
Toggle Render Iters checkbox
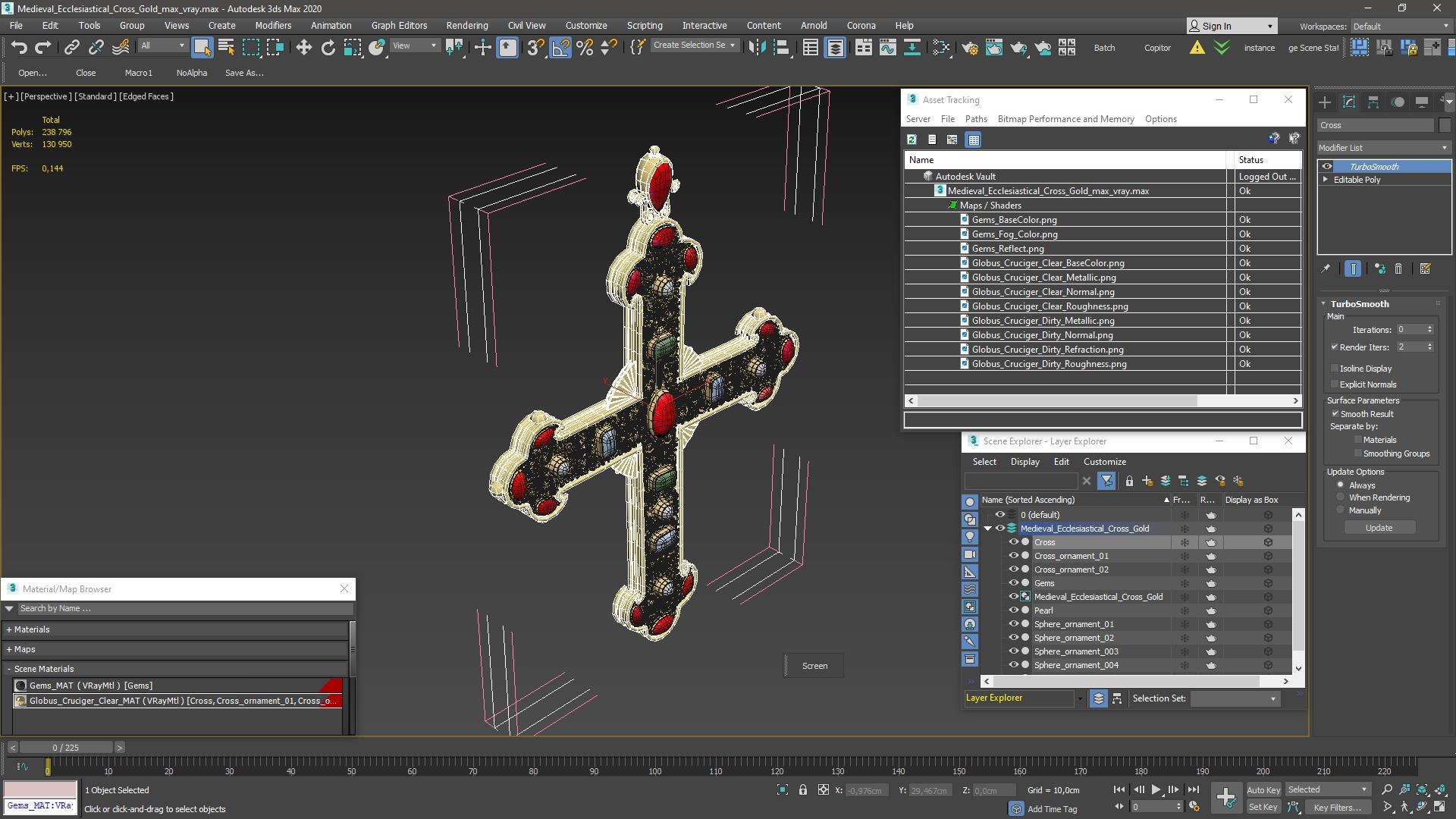click(x=1334, y=347)
